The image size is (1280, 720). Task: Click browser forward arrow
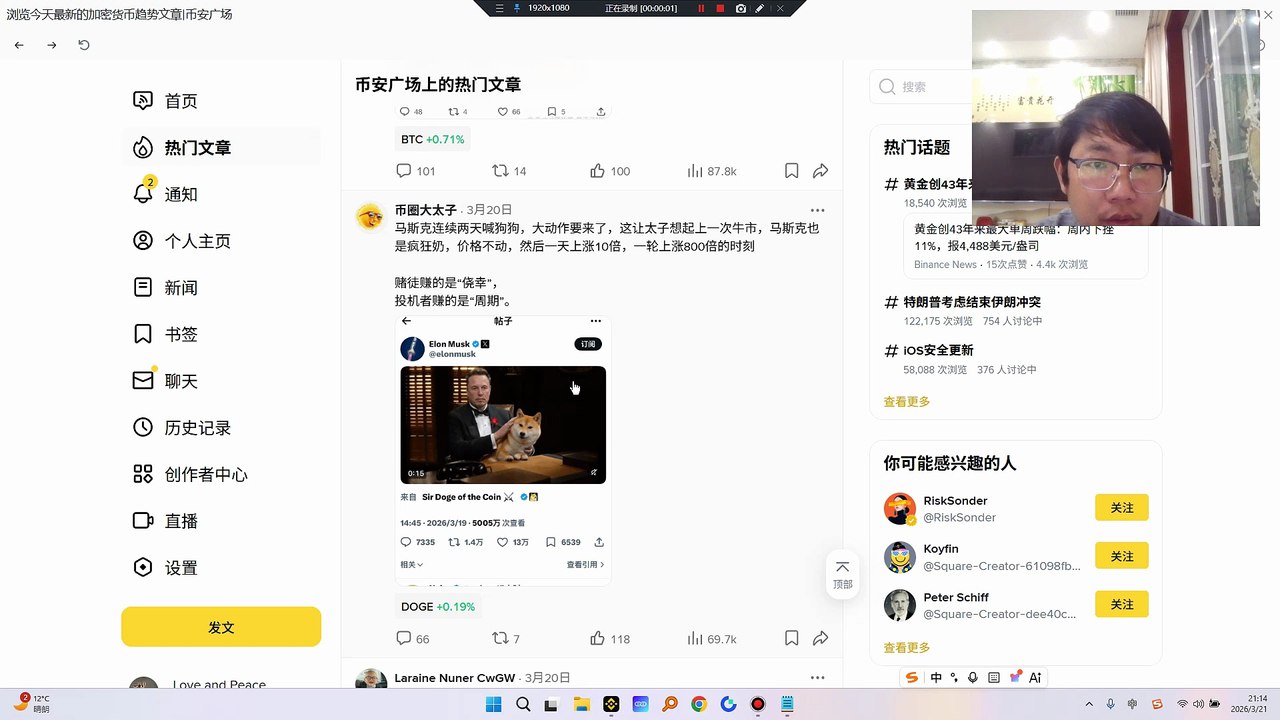point(52,45)
